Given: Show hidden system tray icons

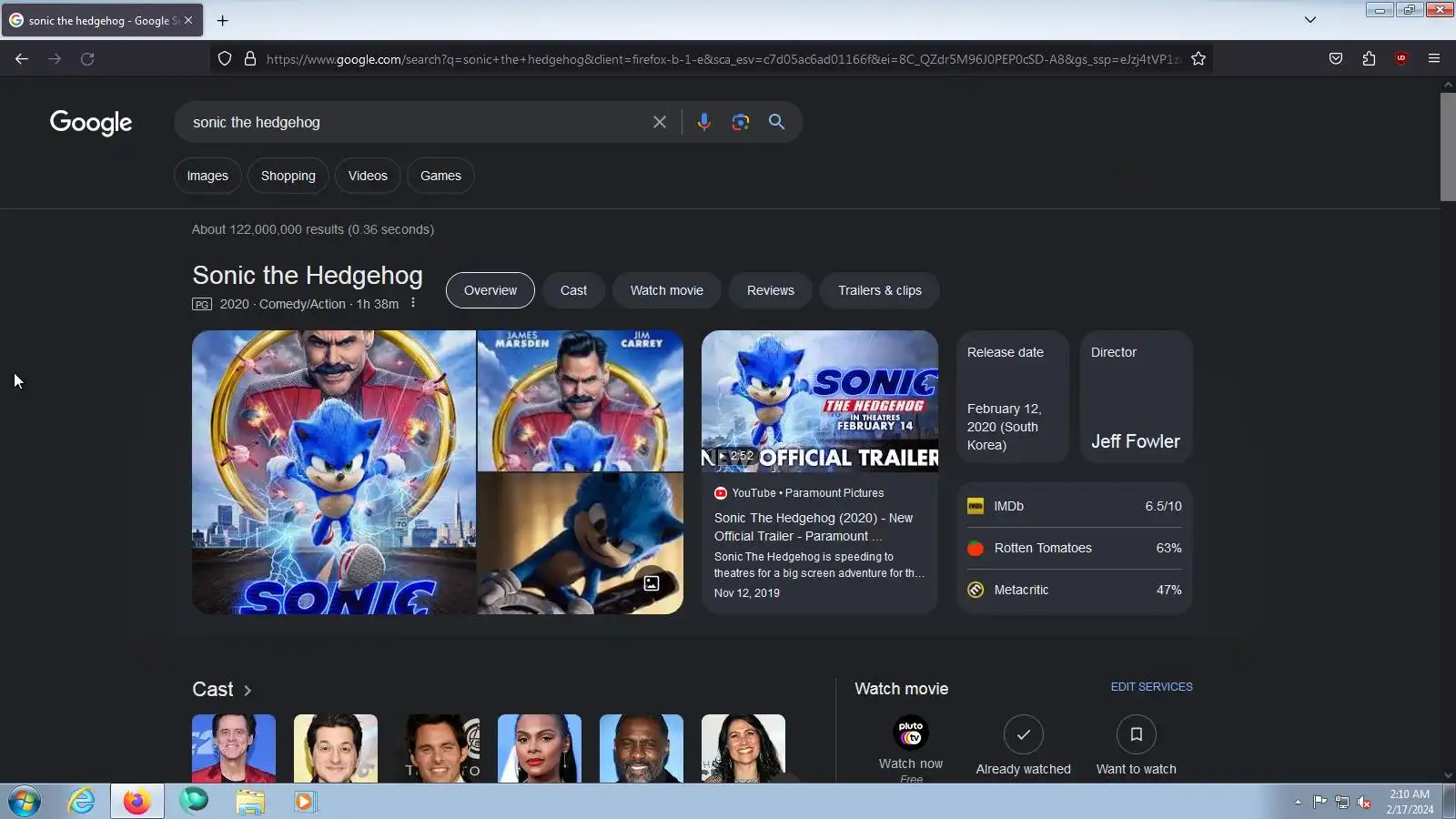Looking at the screenshot, I should point(1298,802).
